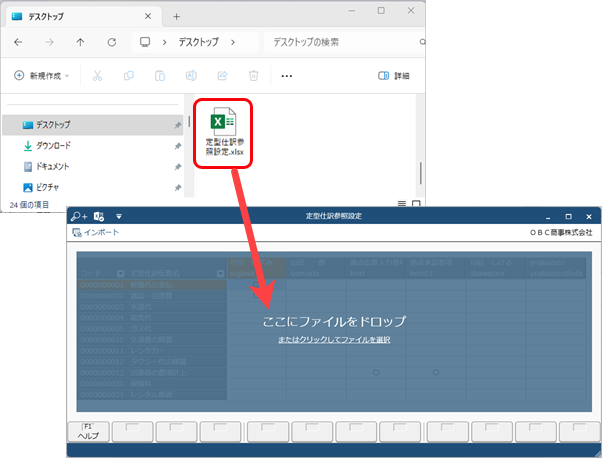Click the インポート menu item
Screen dimensions: 602x458
(x=96, y=233)
